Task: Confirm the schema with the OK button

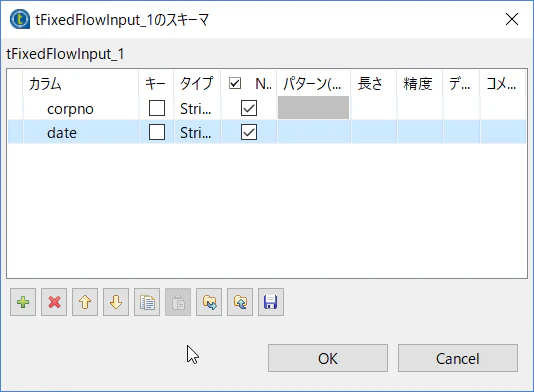Action: click(328, 358)
